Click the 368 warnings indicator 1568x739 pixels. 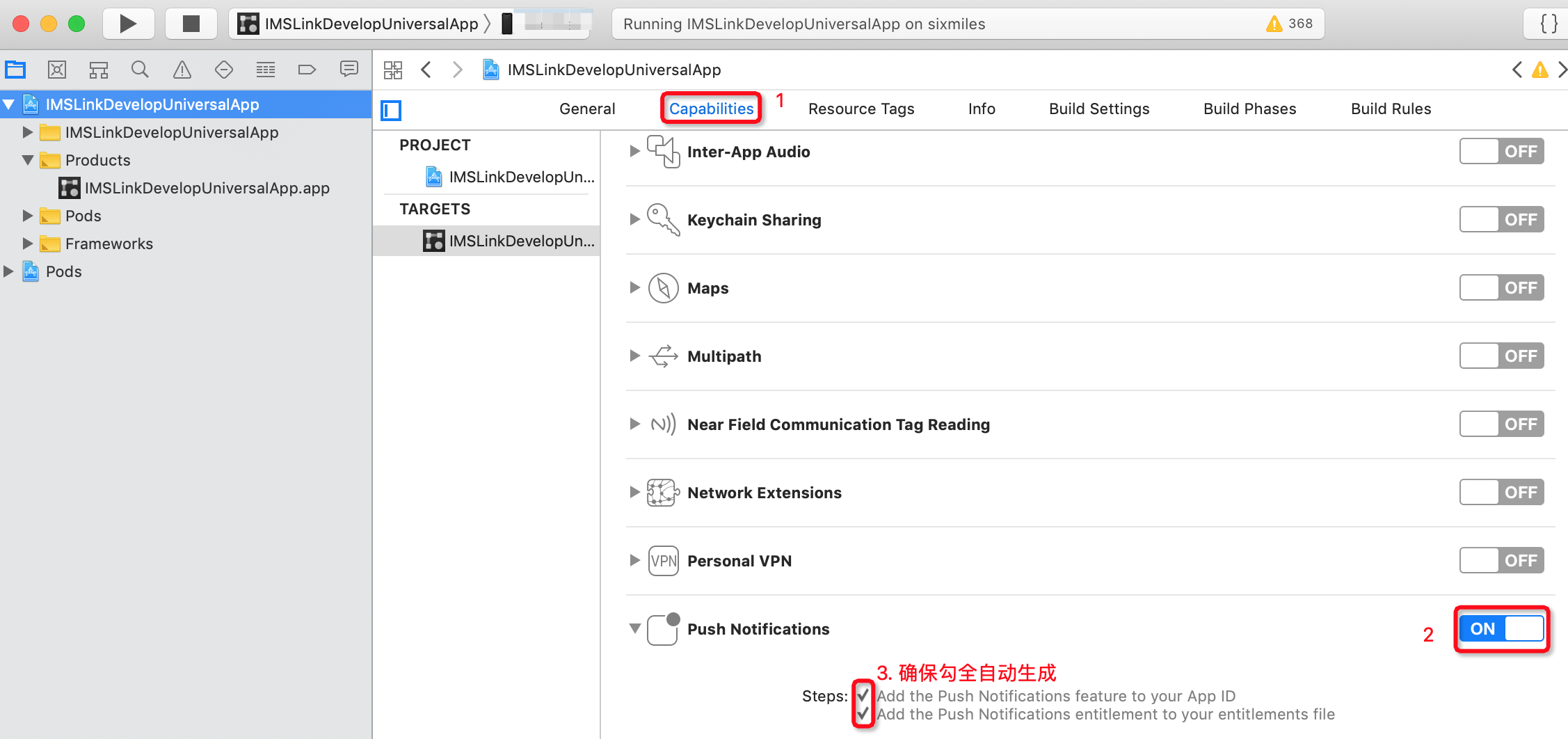coord(1290,24)
